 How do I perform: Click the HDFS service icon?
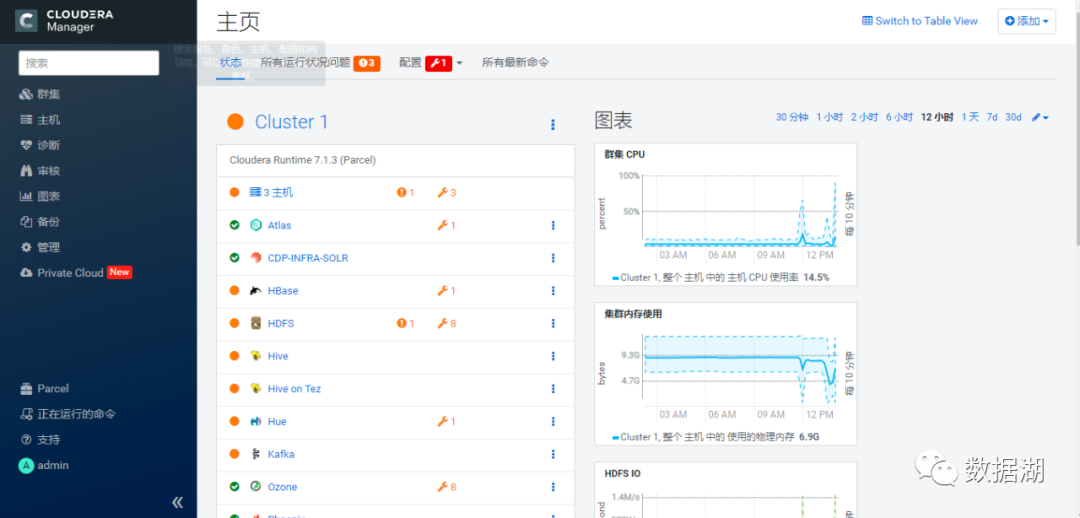pos(256,323)
